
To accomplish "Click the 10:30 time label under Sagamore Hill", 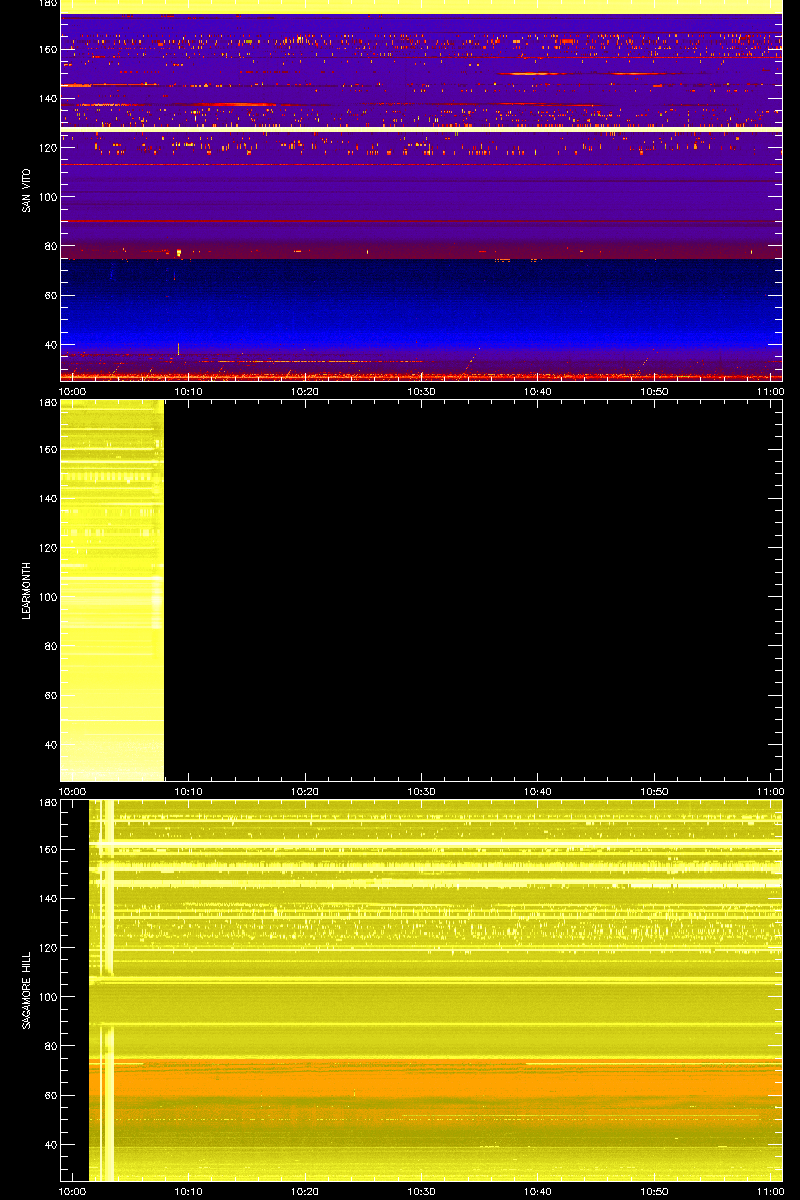I will [422, 1192].
